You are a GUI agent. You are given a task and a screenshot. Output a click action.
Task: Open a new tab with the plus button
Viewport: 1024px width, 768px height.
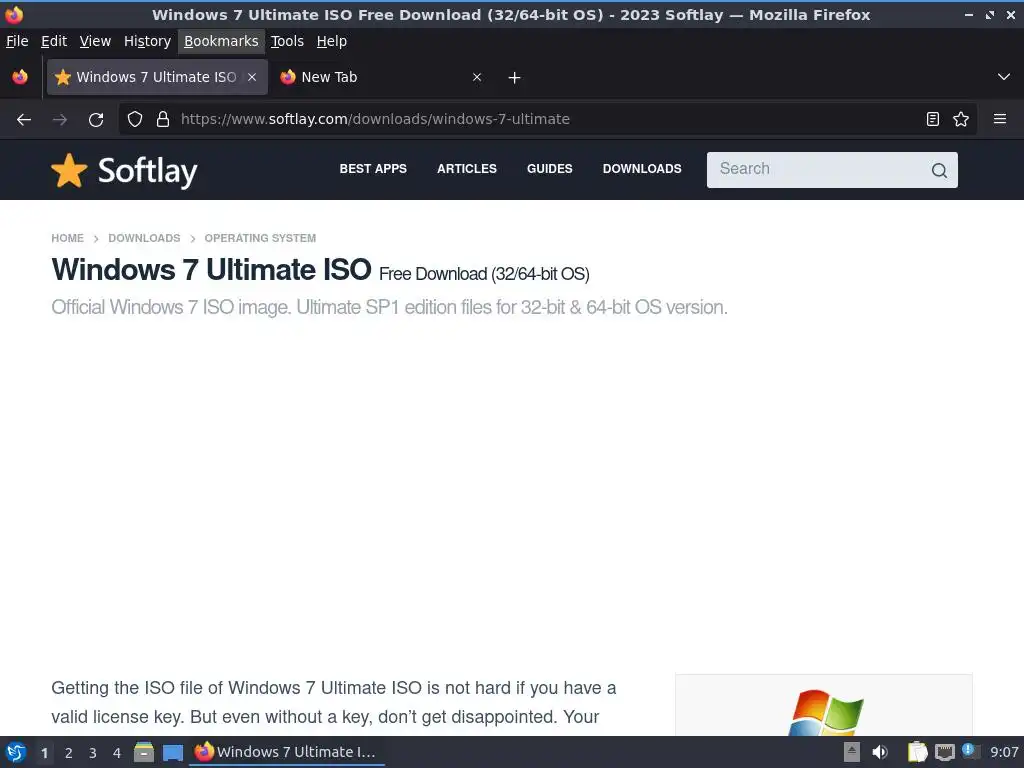[x=515, y=78]
